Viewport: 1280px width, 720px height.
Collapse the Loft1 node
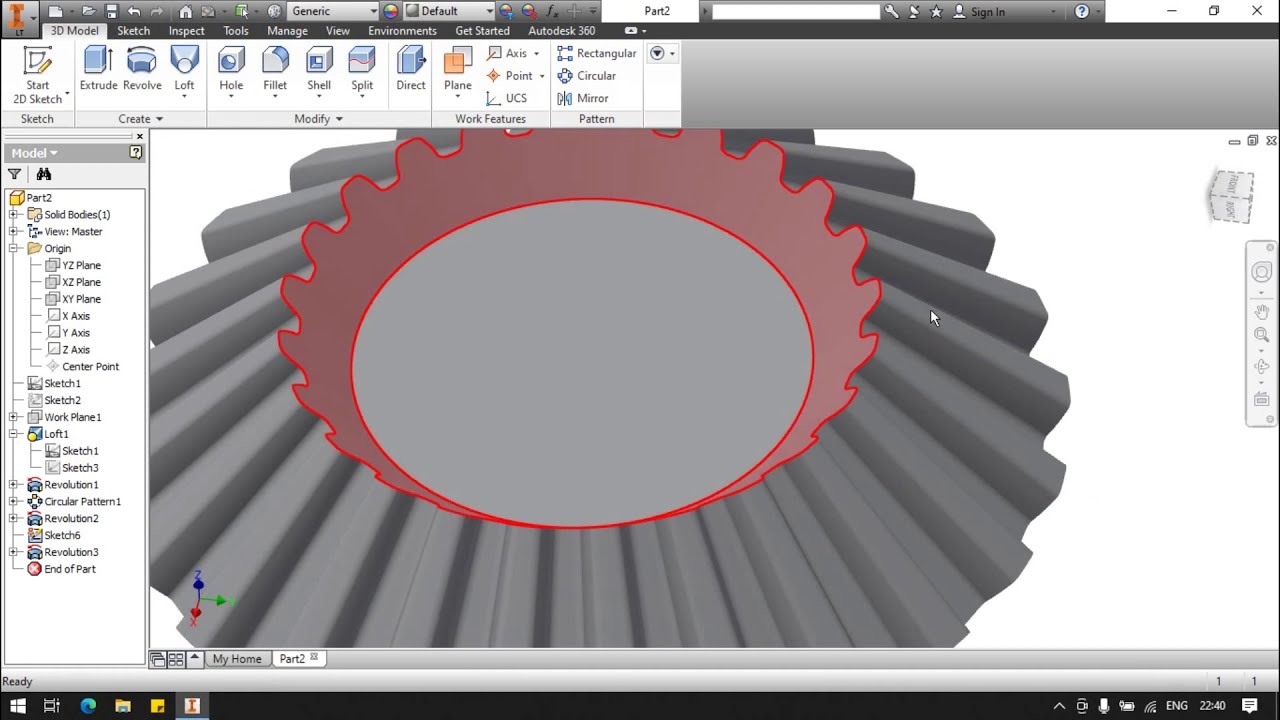pyautogui.click(x=13, y=434)
